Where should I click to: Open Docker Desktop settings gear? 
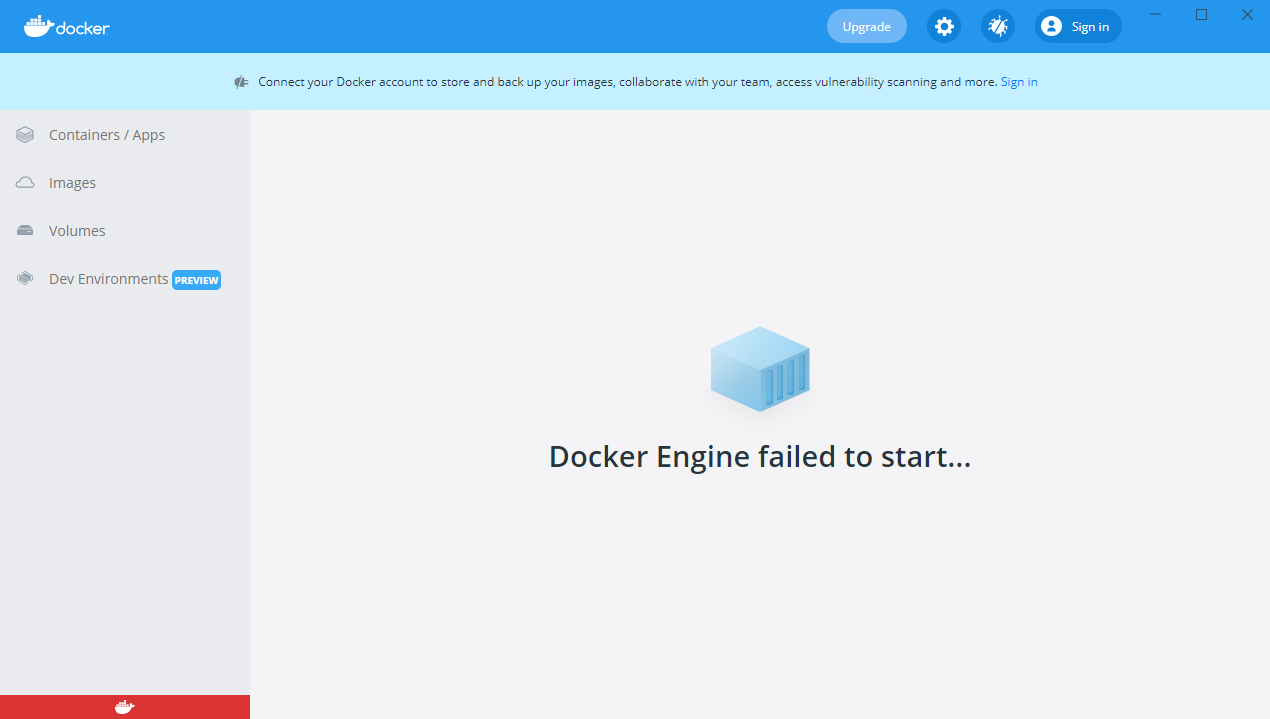click(x=943, y=26)
